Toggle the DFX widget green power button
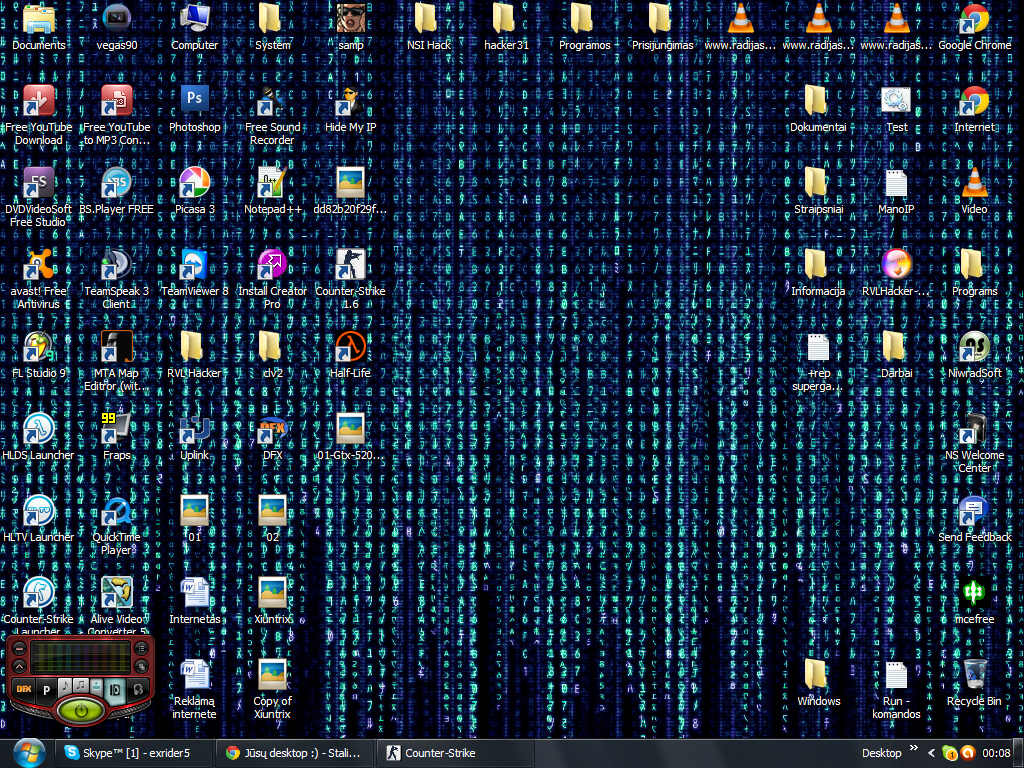 click(x=81, y=711)
